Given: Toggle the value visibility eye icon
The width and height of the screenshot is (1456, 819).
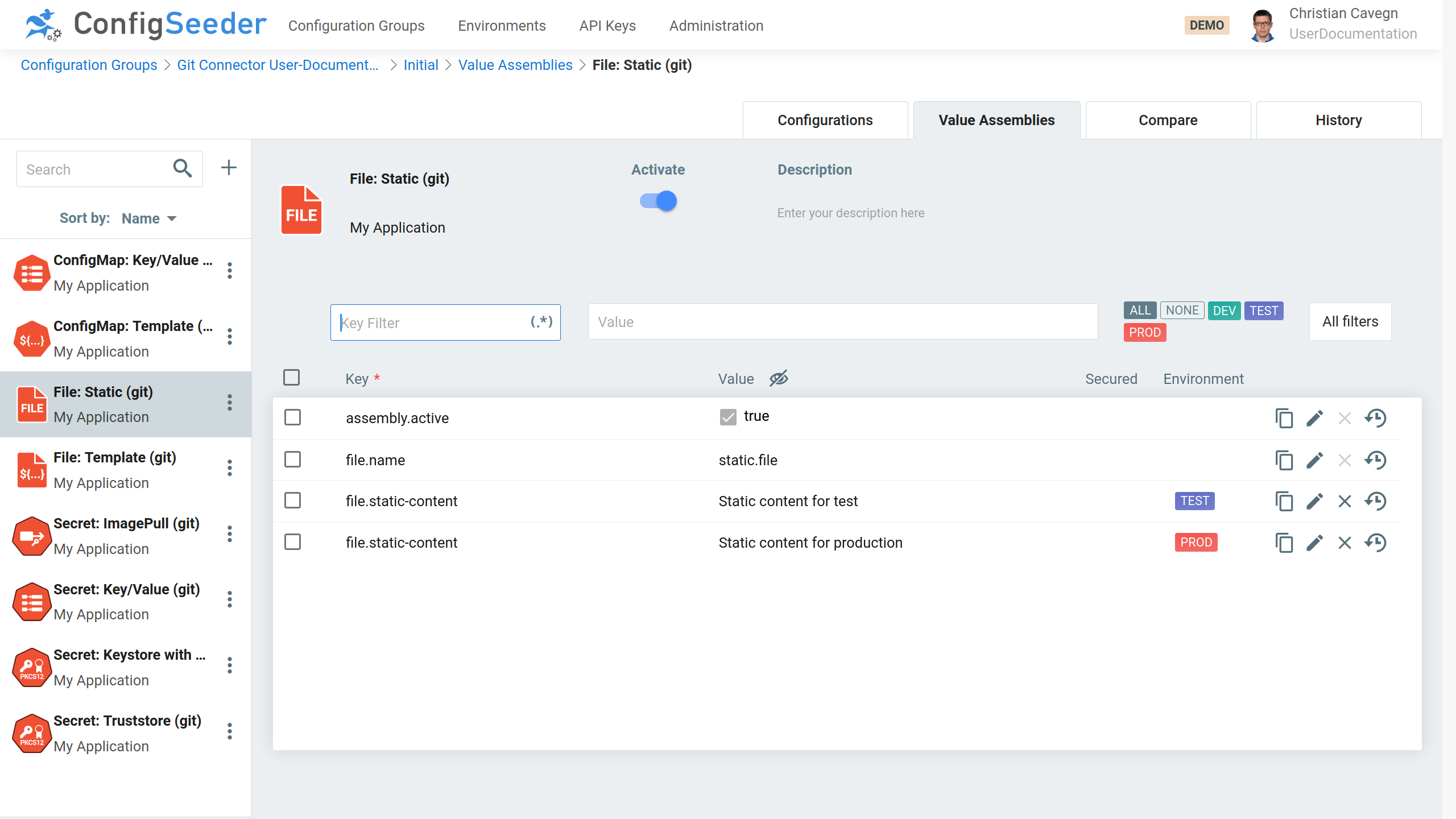Looking at the screenshot, I should pyautogui.click(x=778, y=378).
